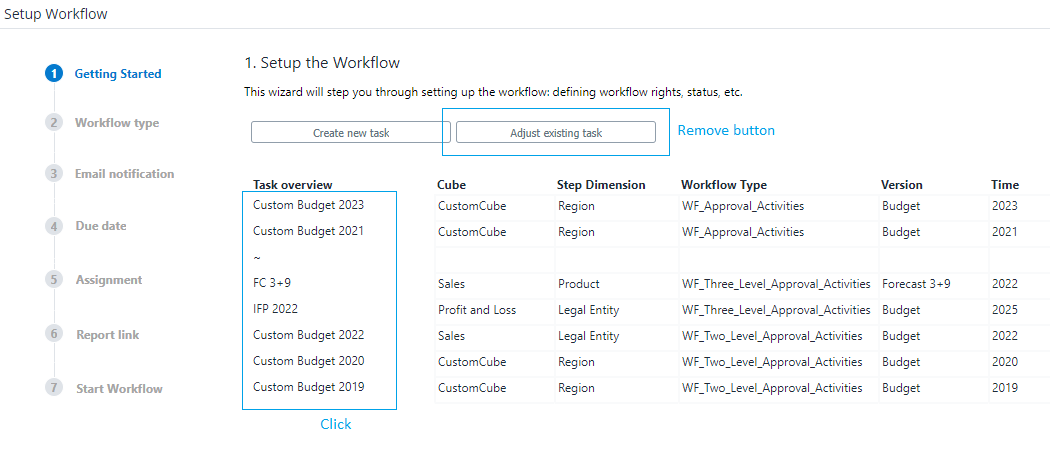Pick the Custom Budget 2019 task
Viewport: 1050px width, 467px height.
click(308, 387)
